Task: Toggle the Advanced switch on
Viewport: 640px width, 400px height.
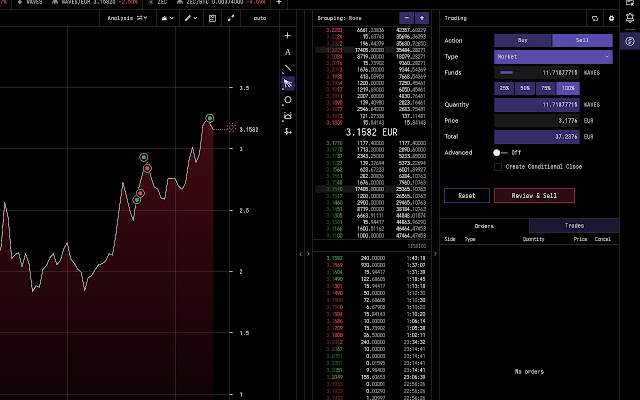Action: [x=500, y=152]
